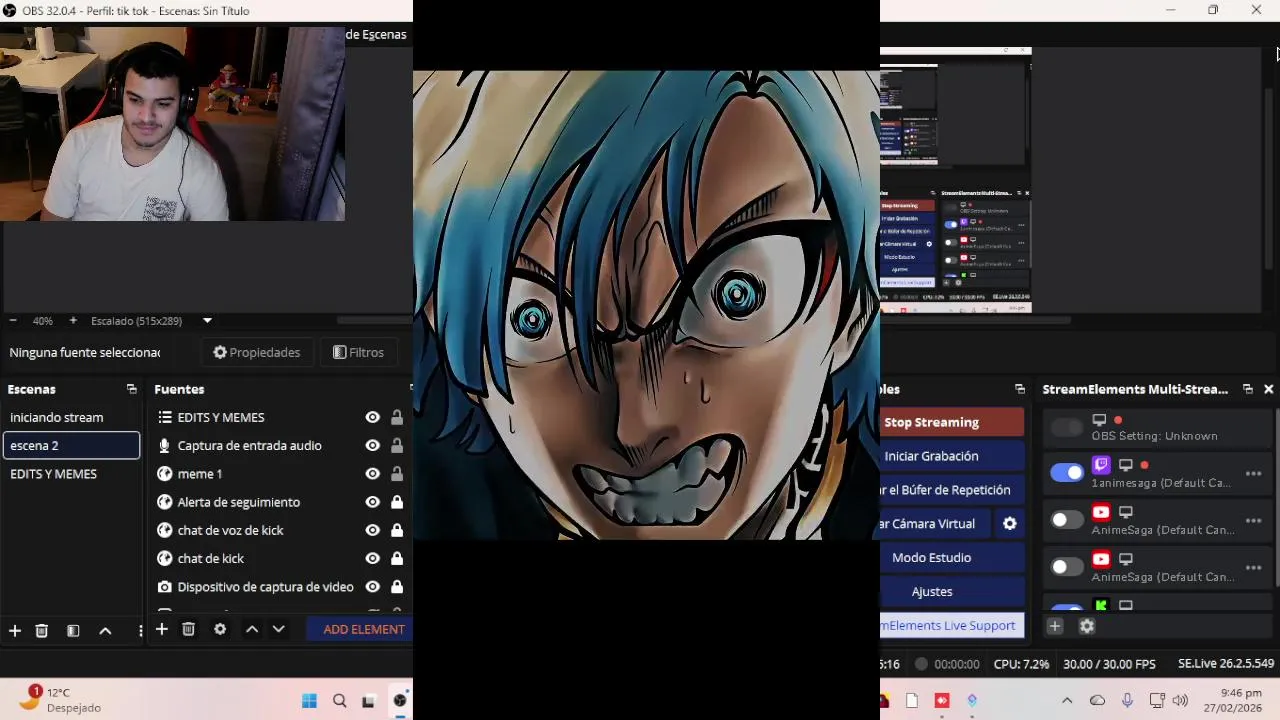The width and height of the screenshot is (1280, 720).
Task: Click ADD ELEMENT button
Action: [364, 630]
